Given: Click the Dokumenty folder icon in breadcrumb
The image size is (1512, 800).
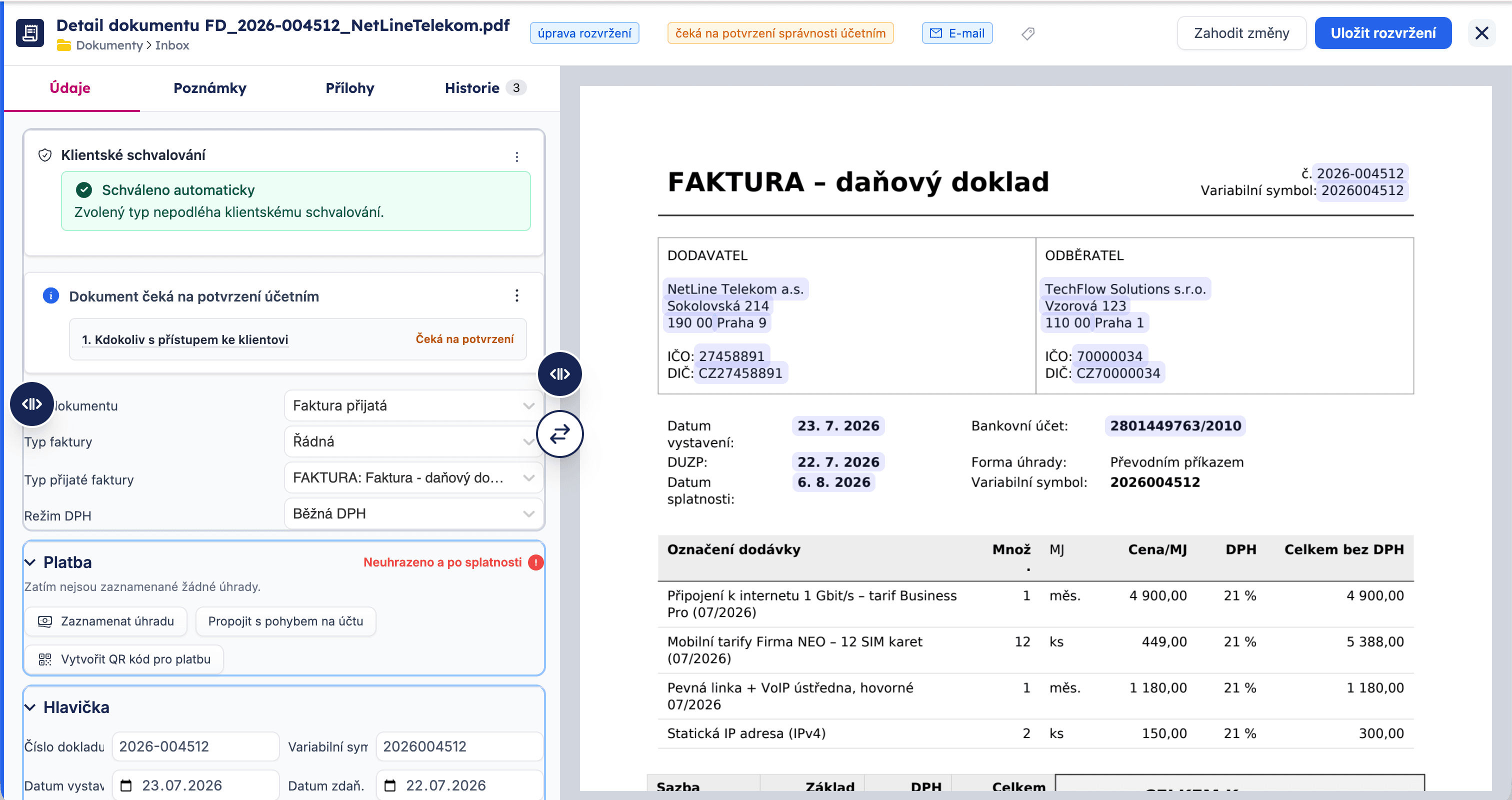Looking at the screenshot, I should pyautogui.click(x=64, y=46).
